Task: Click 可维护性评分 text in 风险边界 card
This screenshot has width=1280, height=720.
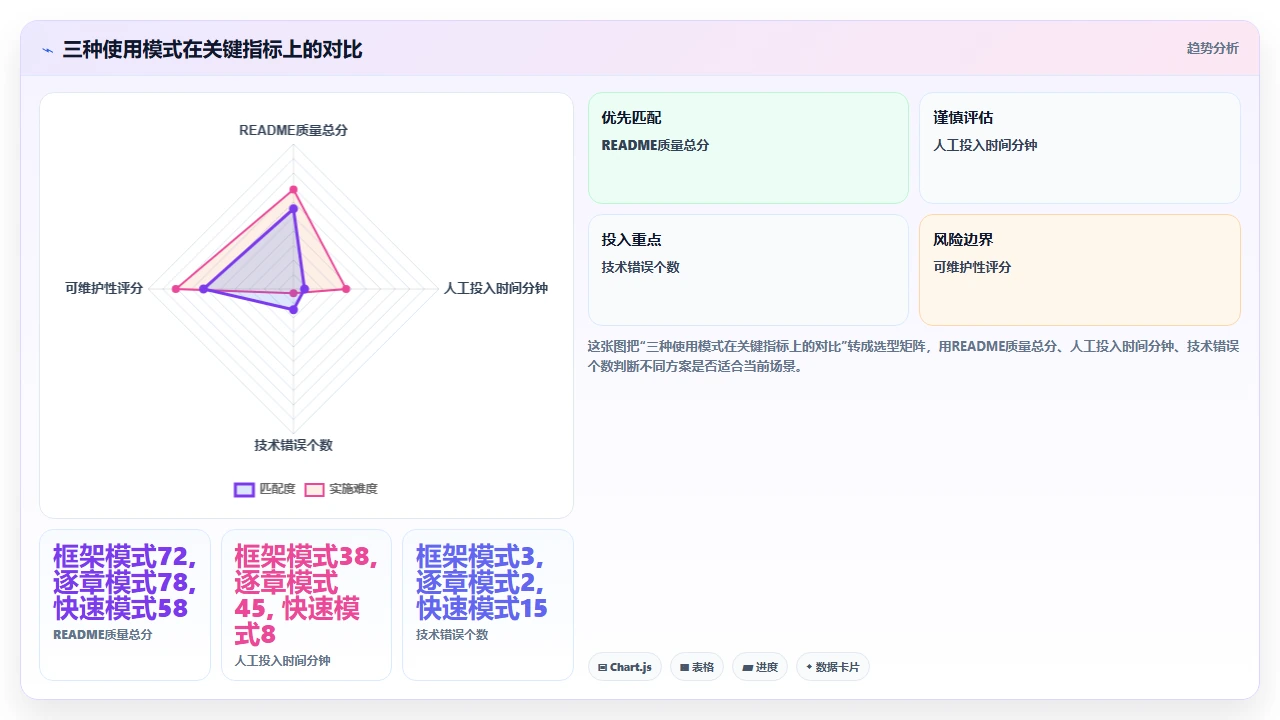Action: 972,267
